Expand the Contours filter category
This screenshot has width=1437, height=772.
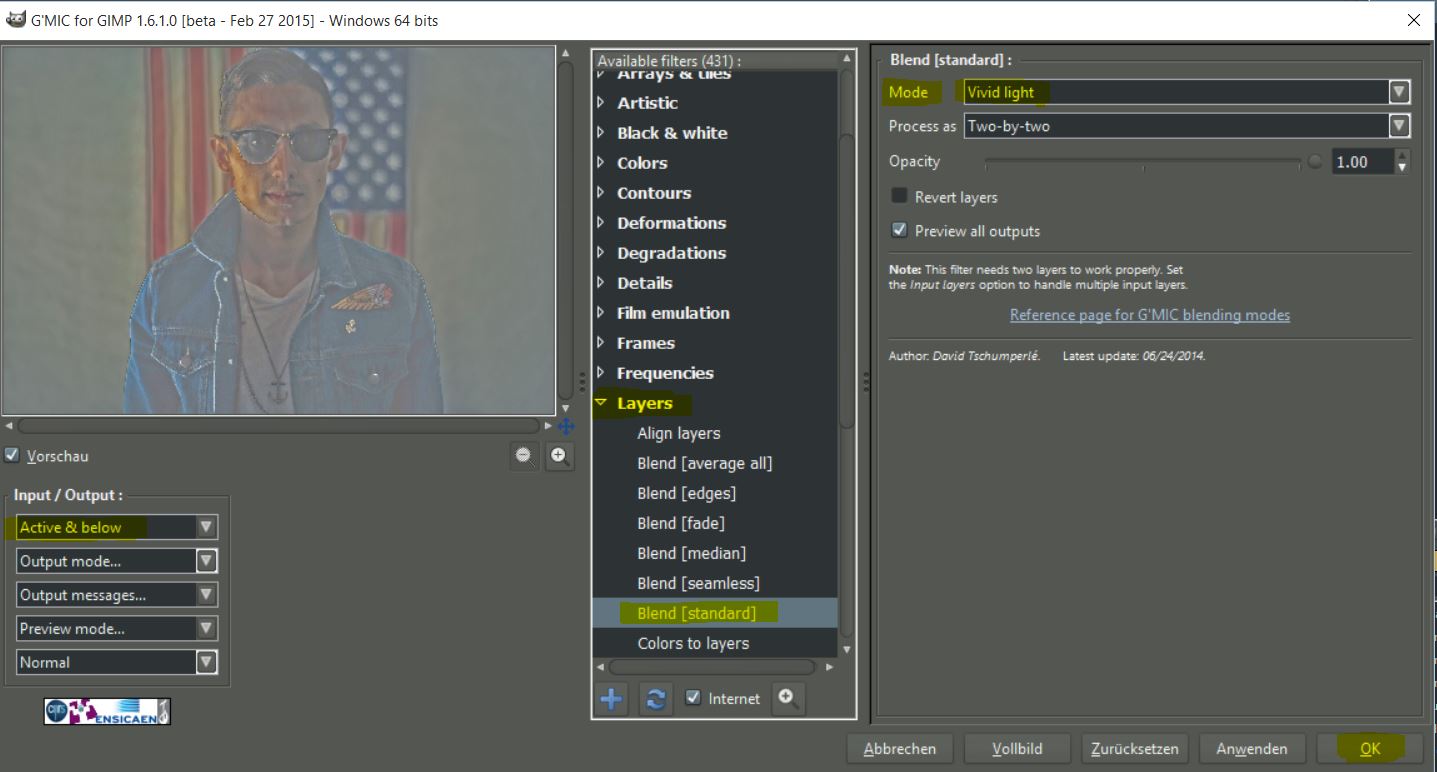click(600, 193)
